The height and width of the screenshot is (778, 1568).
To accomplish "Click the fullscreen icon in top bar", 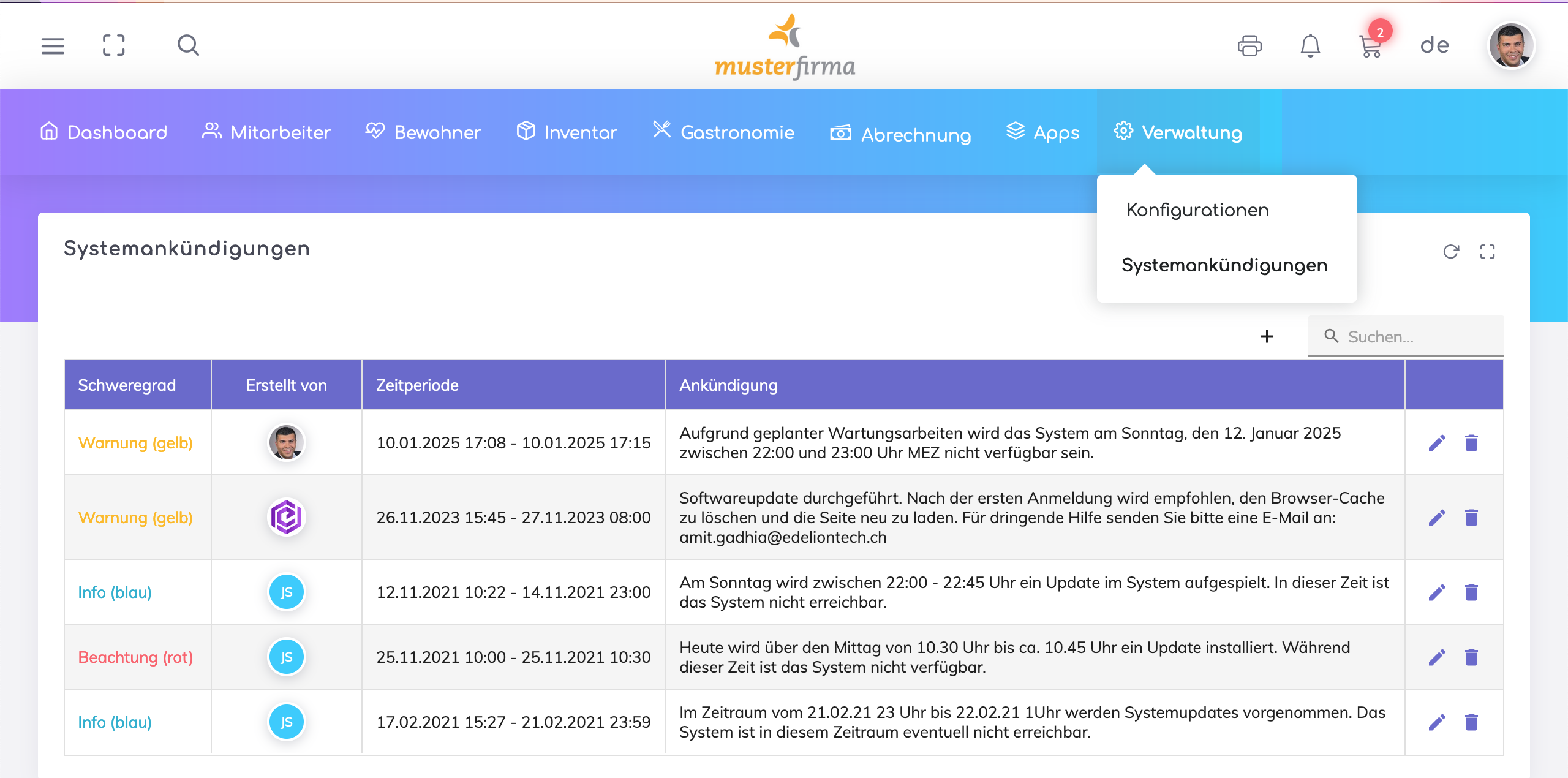I will point(114,45).
